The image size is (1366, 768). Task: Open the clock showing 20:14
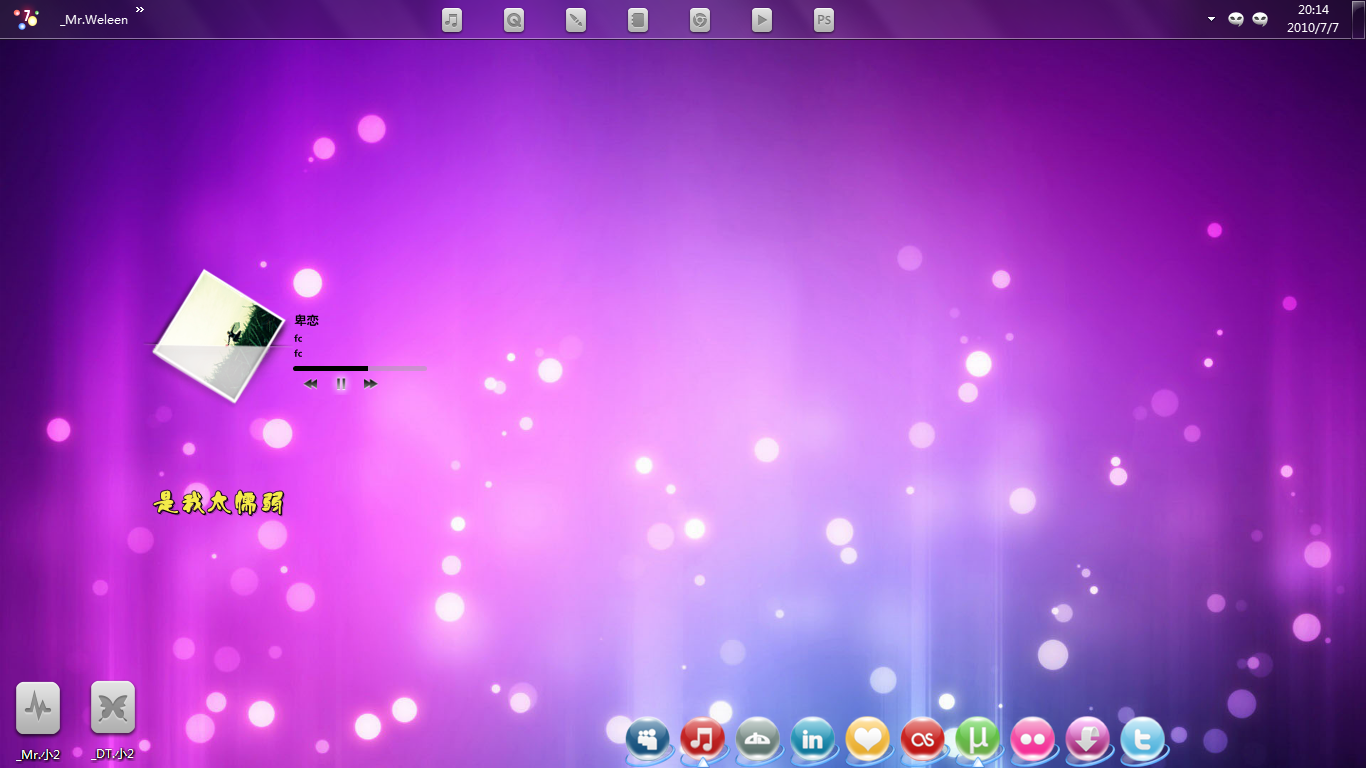1313,19
